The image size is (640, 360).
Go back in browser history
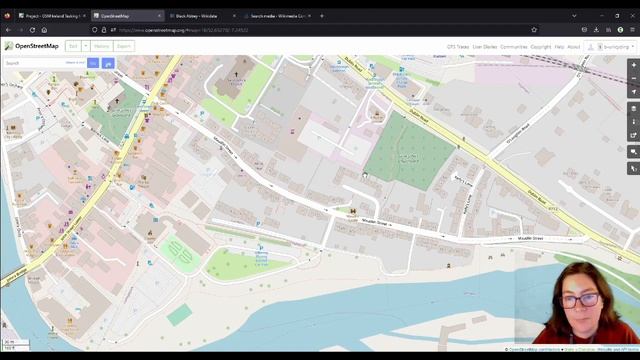(8, 30)
